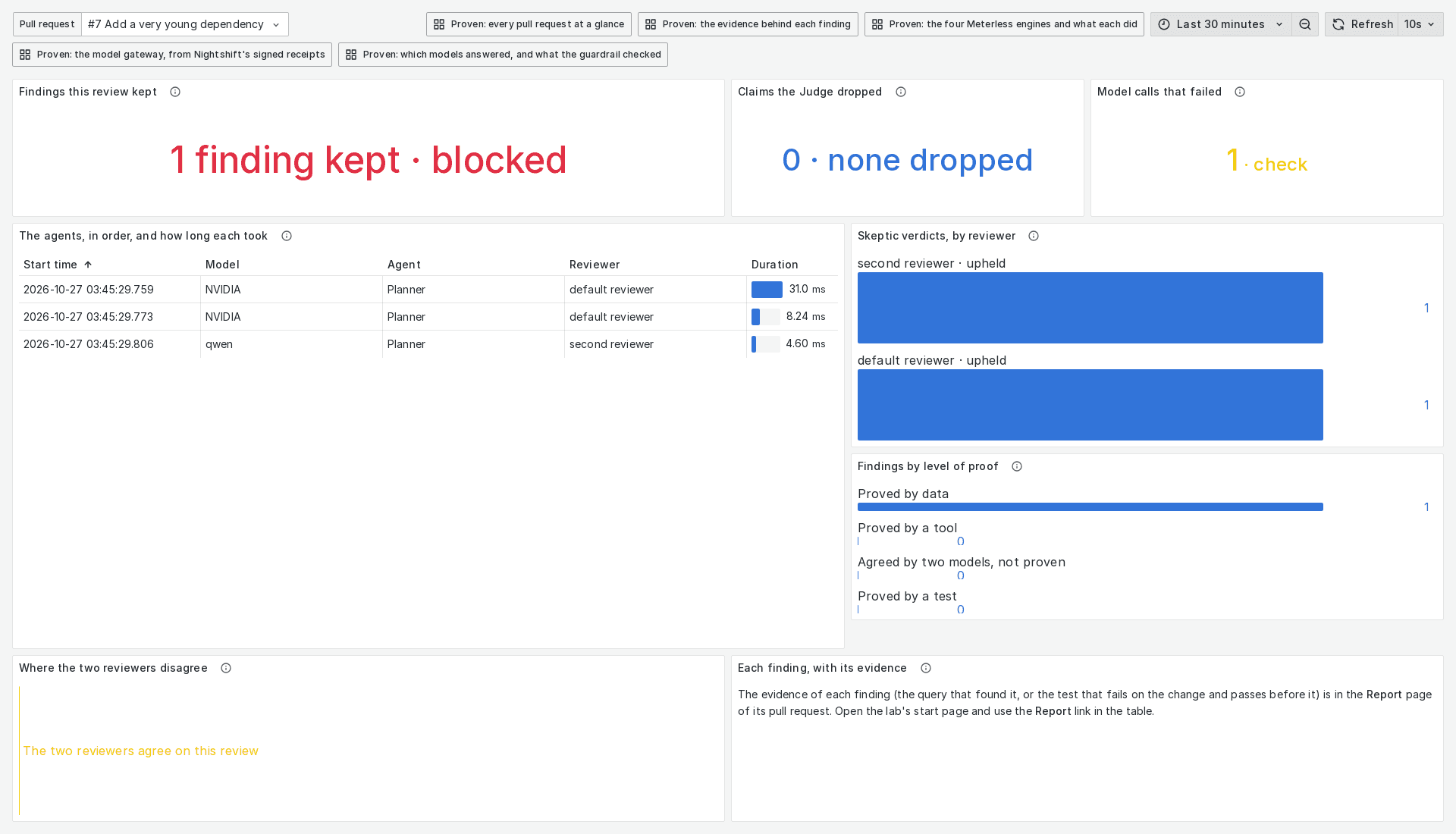1456x834 pixels.
Task: Click the Pull request variable label
Action: pyautogui.click(x=47, y=24)
